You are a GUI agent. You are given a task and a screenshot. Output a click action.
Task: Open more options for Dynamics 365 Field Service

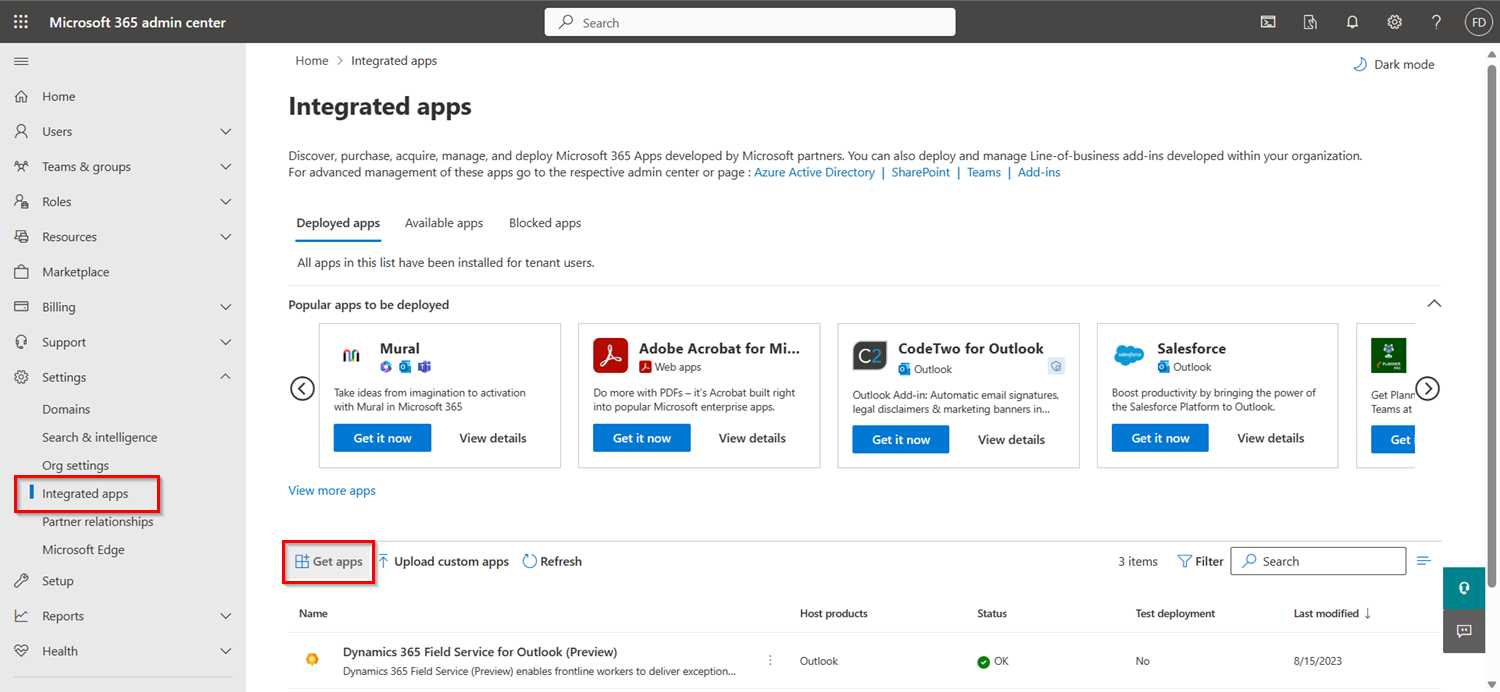[770, 660]
